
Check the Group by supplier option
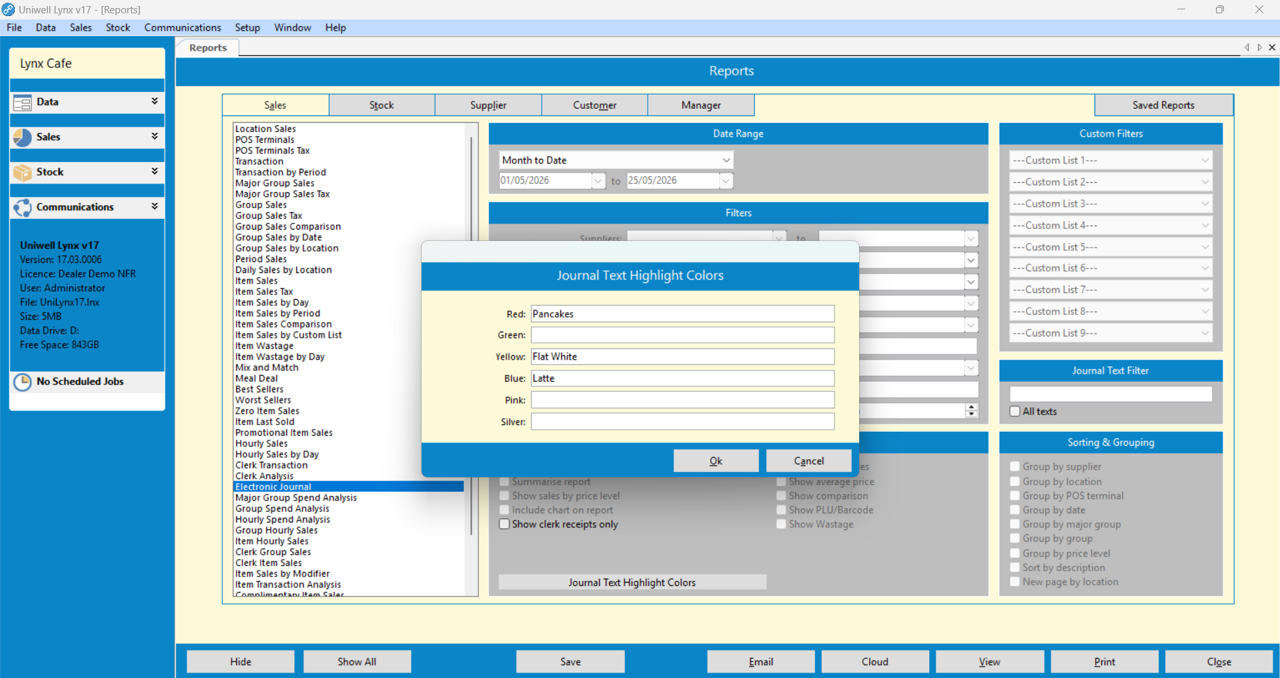coord(1015,466)
